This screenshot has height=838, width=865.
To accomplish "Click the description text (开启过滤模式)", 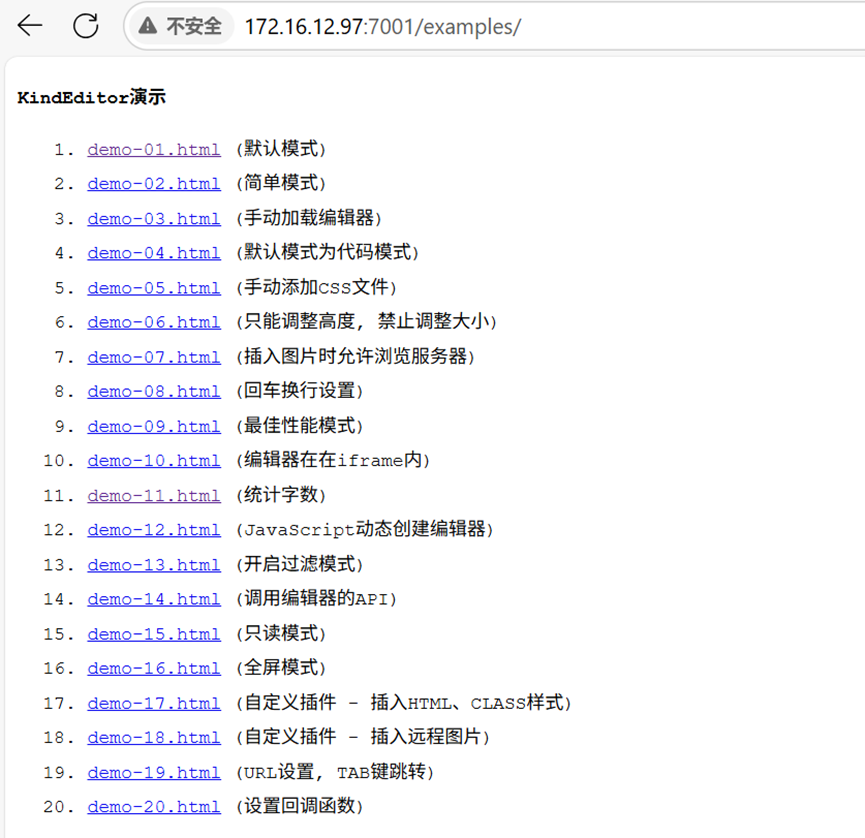I will point(300,565).
